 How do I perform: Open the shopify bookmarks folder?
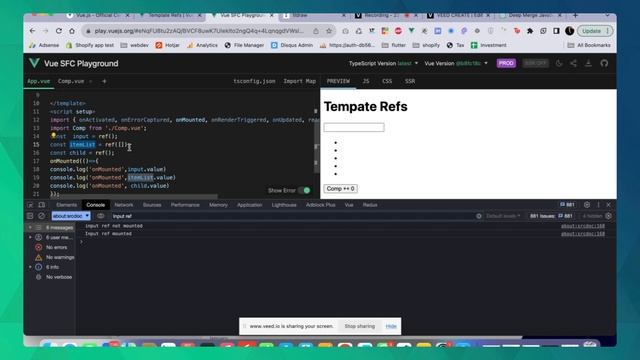426,45
